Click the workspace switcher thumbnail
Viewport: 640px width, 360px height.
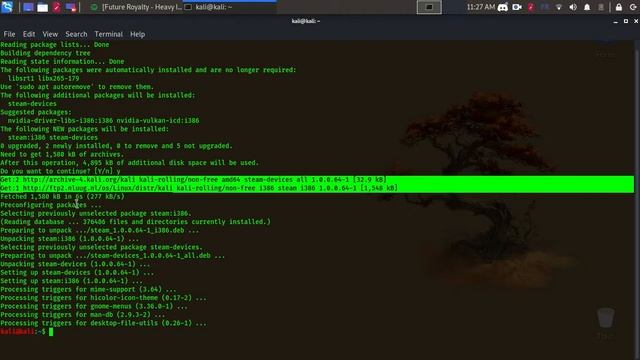coord(429,7)
